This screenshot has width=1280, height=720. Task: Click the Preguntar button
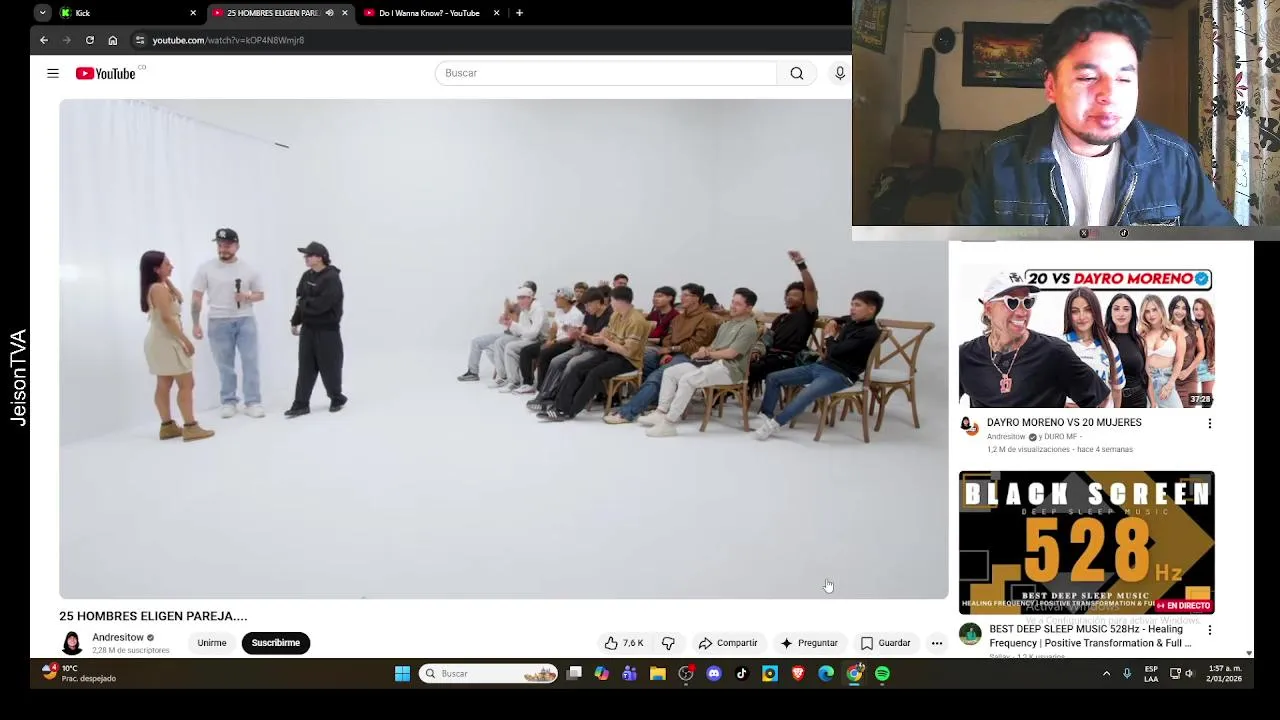point(809,643)
